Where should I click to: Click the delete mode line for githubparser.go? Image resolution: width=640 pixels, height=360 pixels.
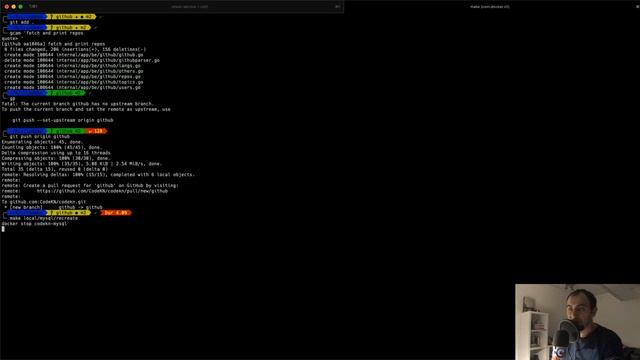point(82,60)
